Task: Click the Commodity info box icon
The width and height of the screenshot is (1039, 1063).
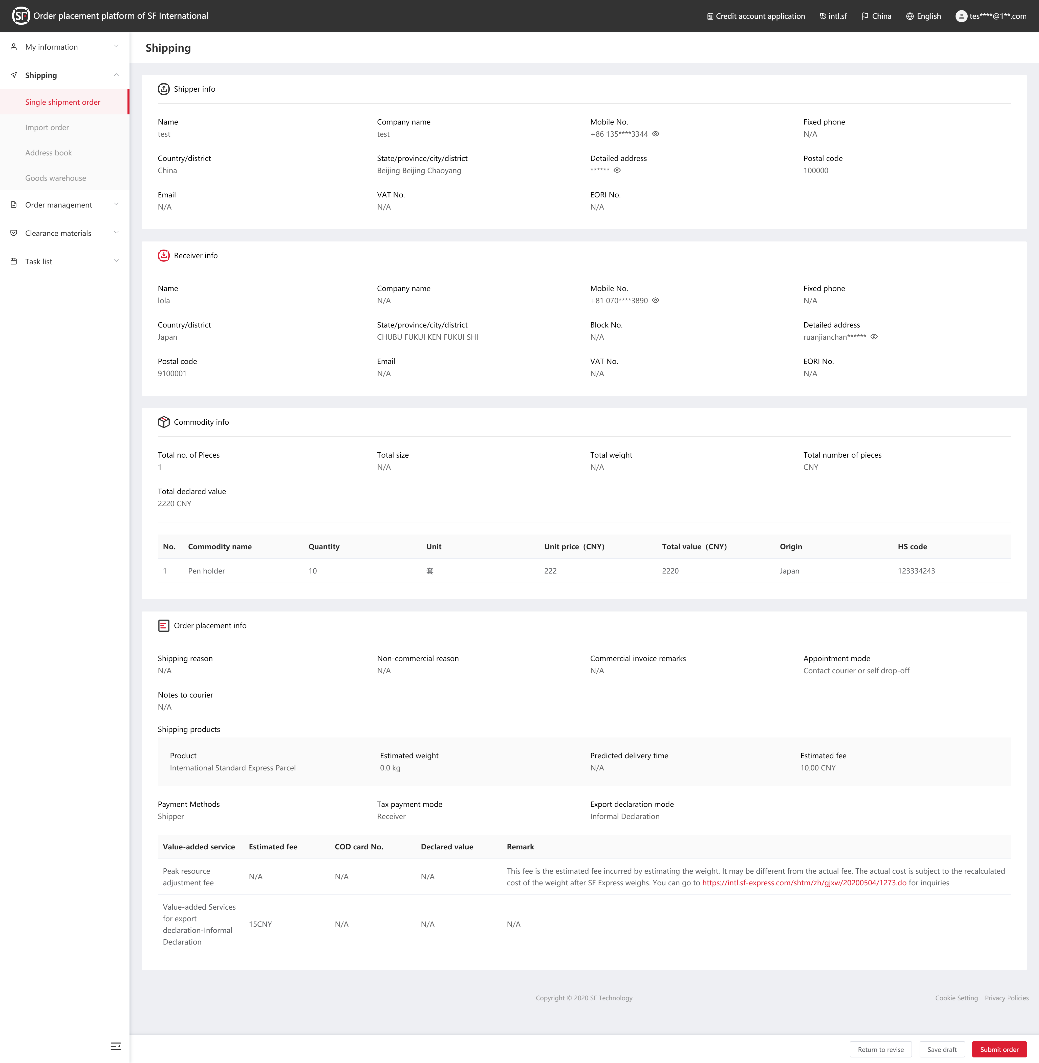Action: pos(163,422)
